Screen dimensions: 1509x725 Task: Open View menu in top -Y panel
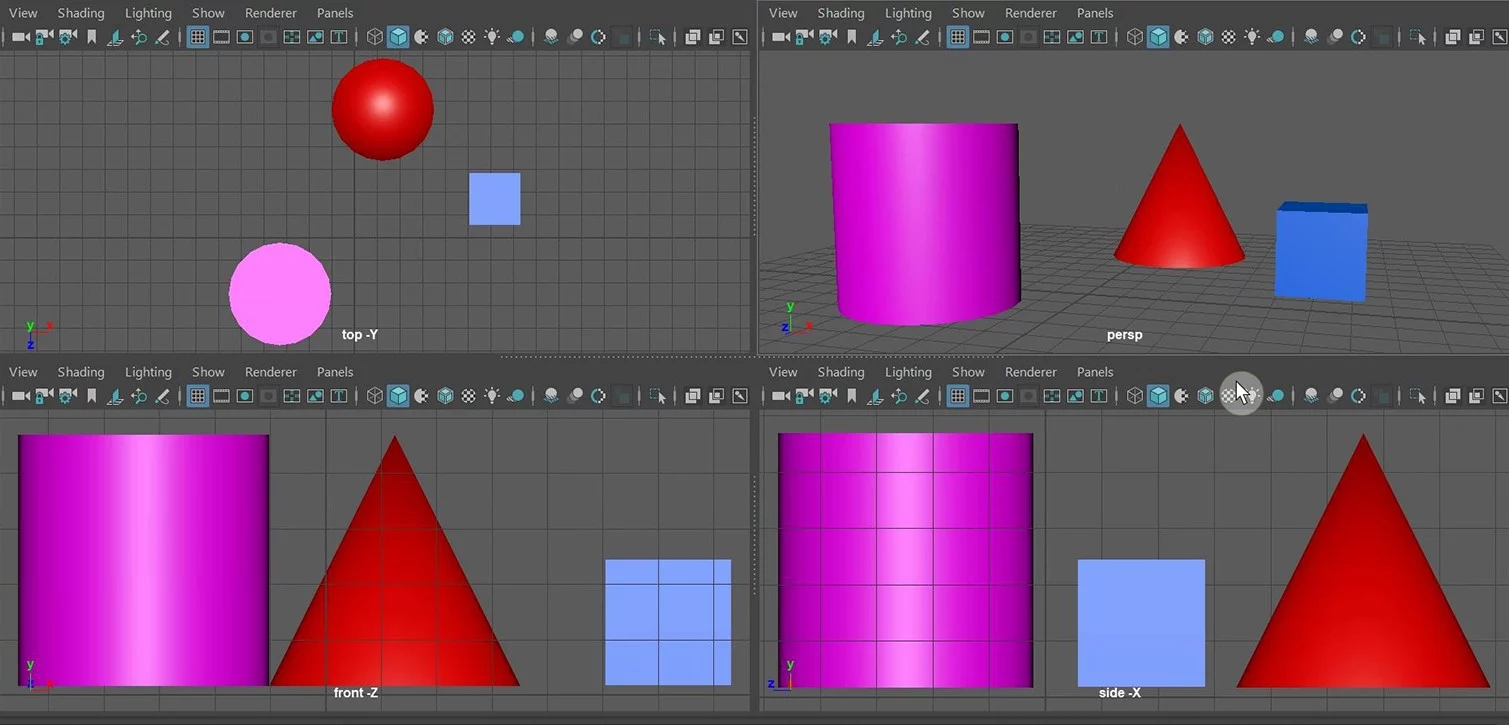23,13
